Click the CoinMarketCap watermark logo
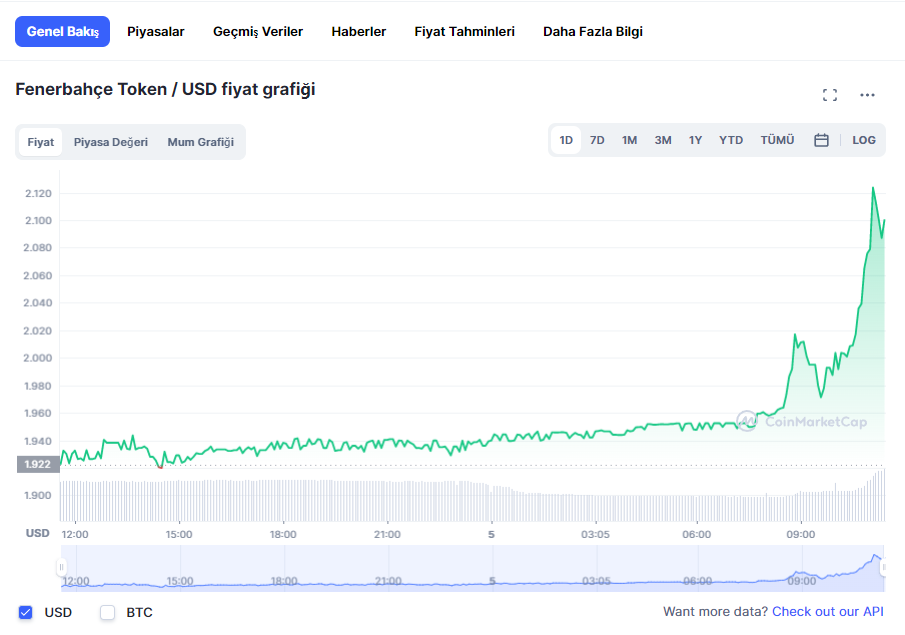Image resolution: width=905 pixels, height=635 pixels. point(801,421)
